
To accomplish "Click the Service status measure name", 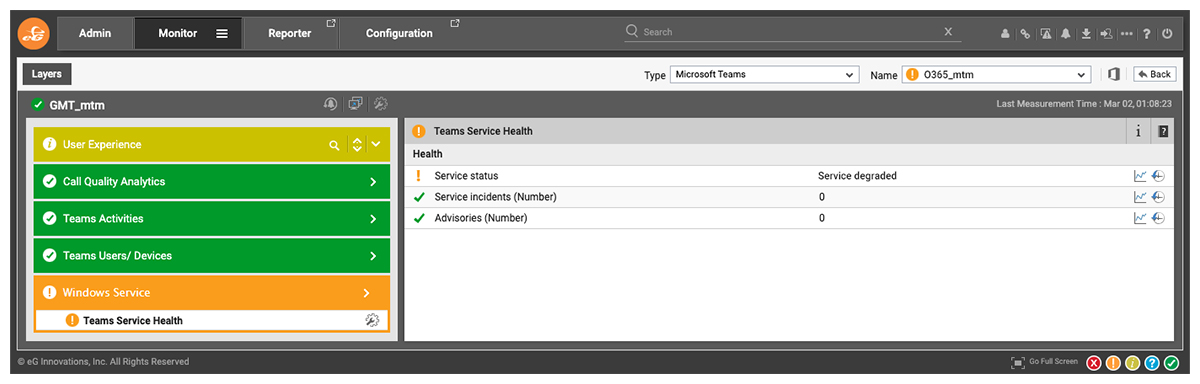I will coord(466,176).
